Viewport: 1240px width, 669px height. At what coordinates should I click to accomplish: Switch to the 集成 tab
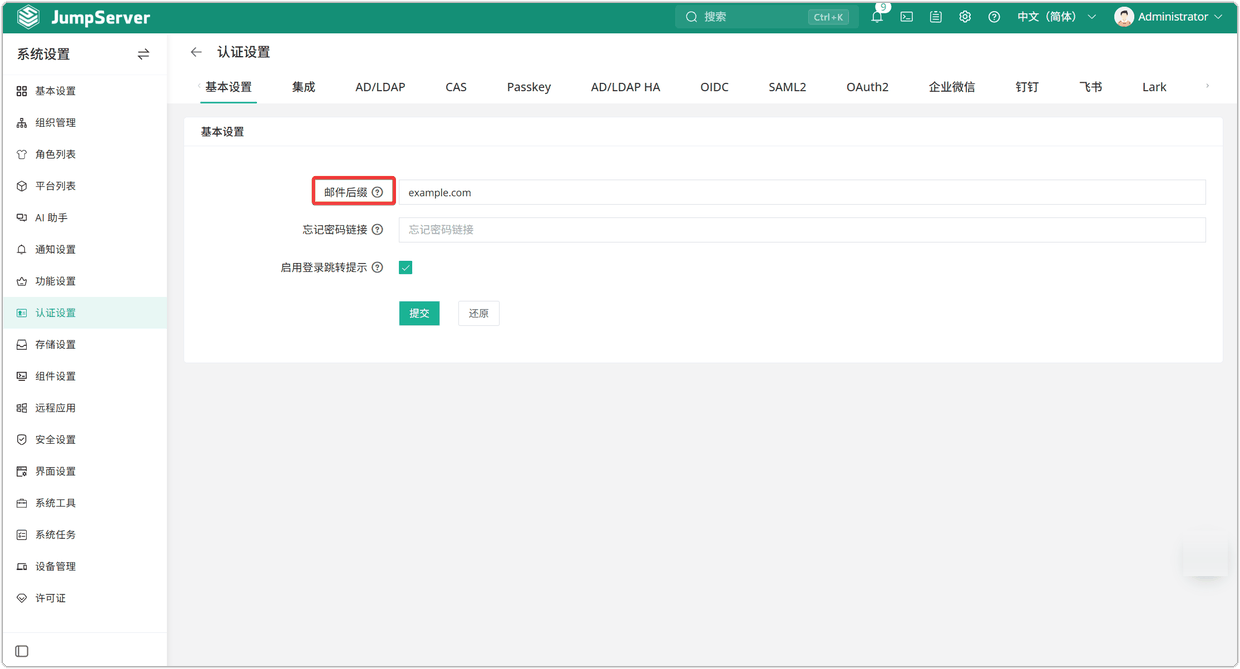click(304, 87)
